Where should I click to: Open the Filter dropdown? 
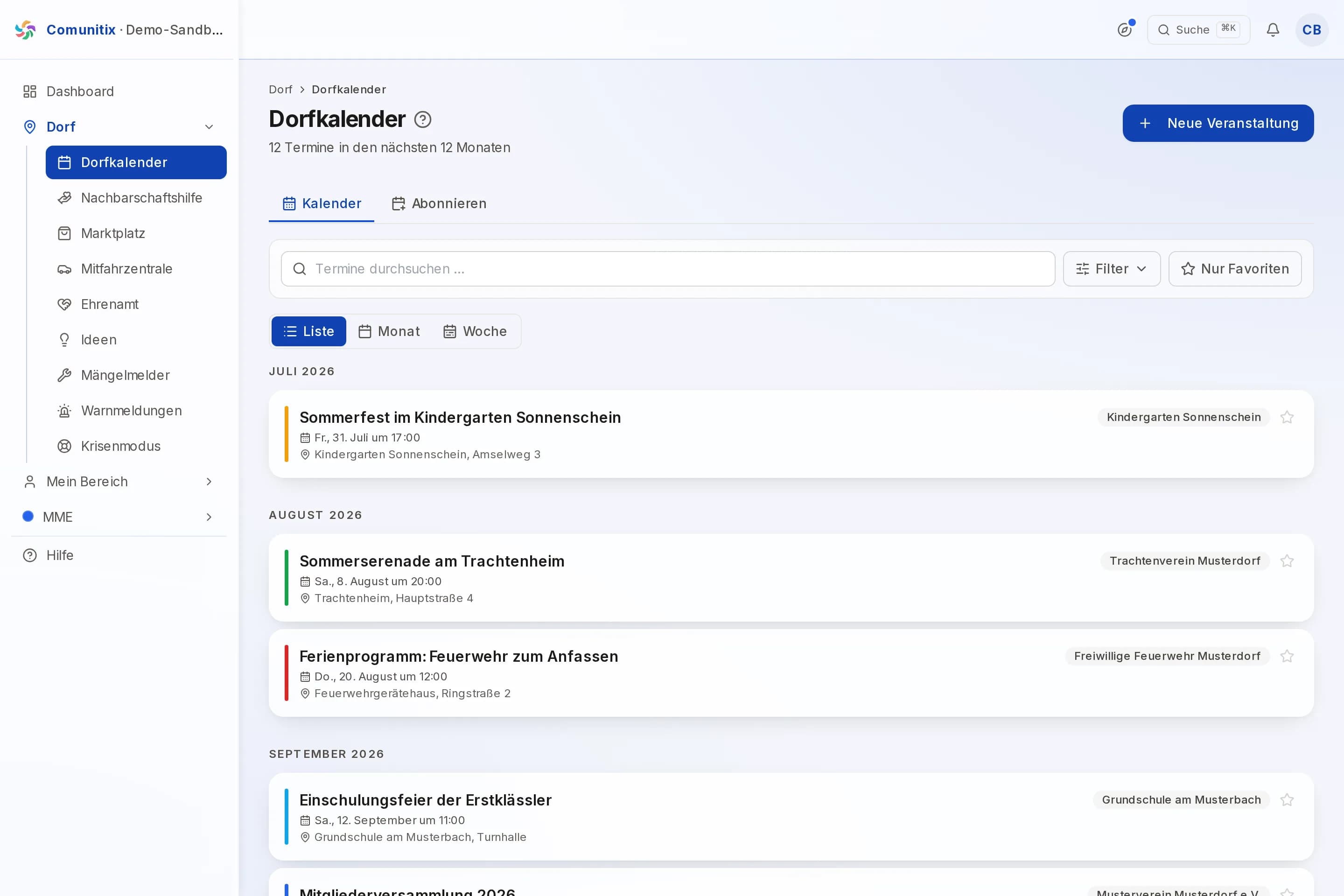point(1112,269)
